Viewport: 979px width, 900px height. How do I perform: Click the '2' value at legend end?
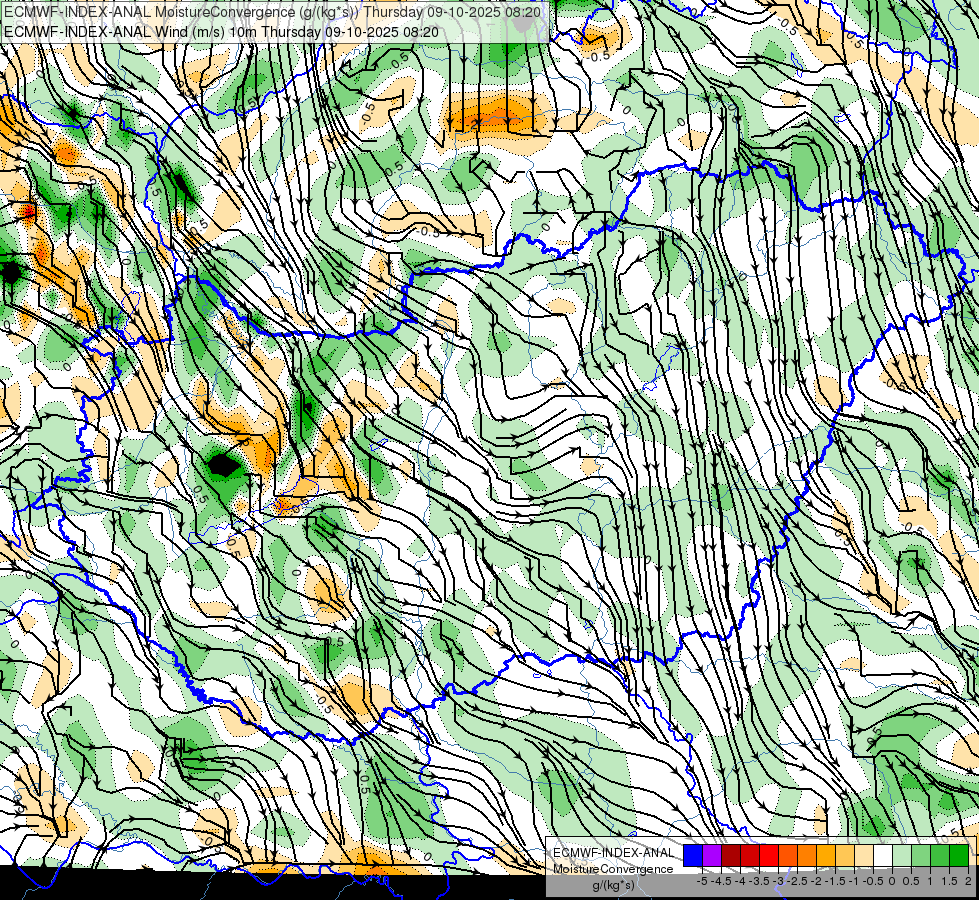click(968, 881)
